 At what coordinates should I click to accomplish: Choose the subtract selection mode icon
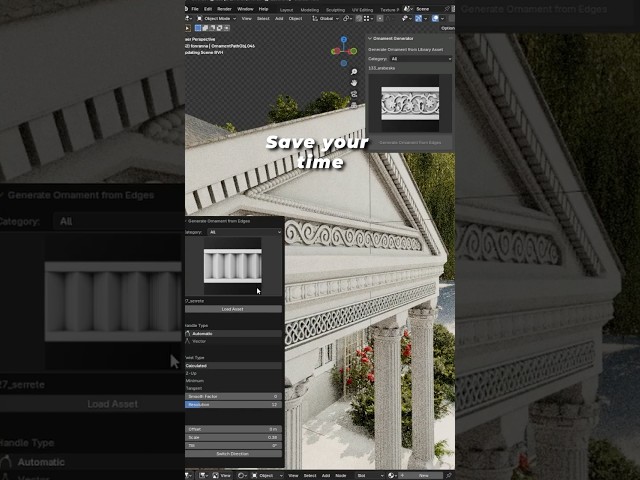(x=212, y=28)
